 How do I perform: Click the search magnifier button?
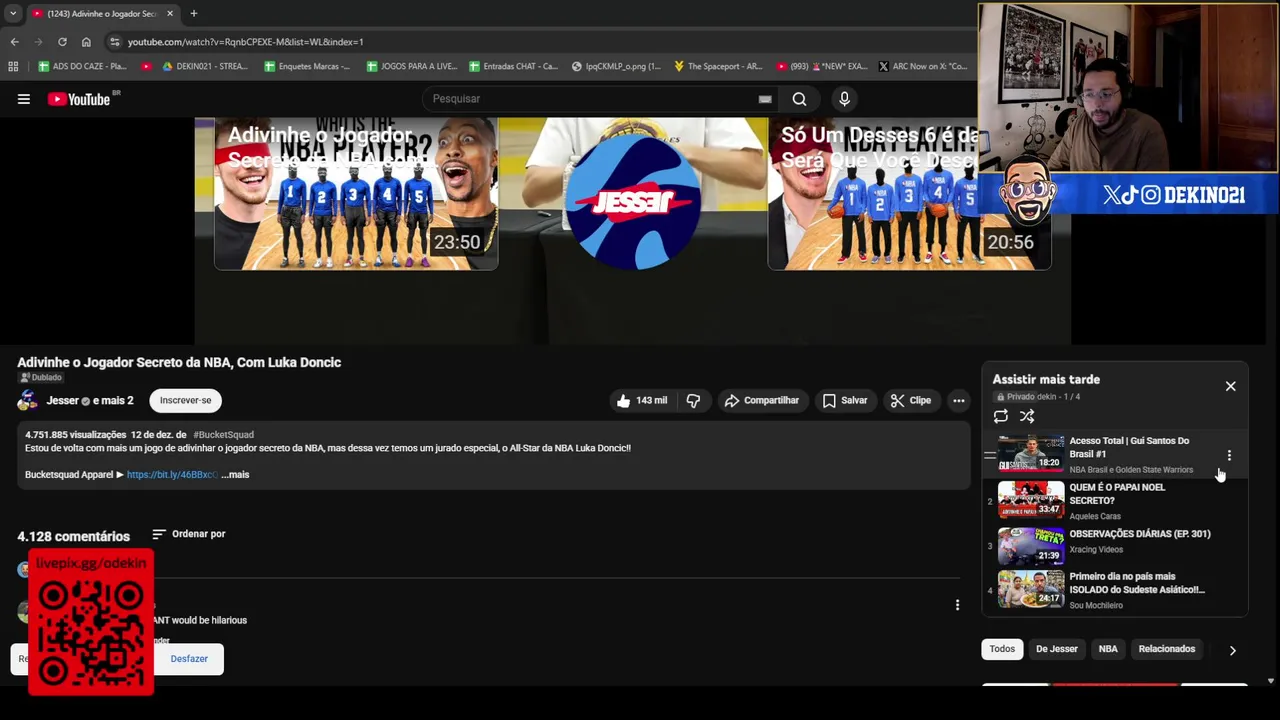click(x=799, y=99)
